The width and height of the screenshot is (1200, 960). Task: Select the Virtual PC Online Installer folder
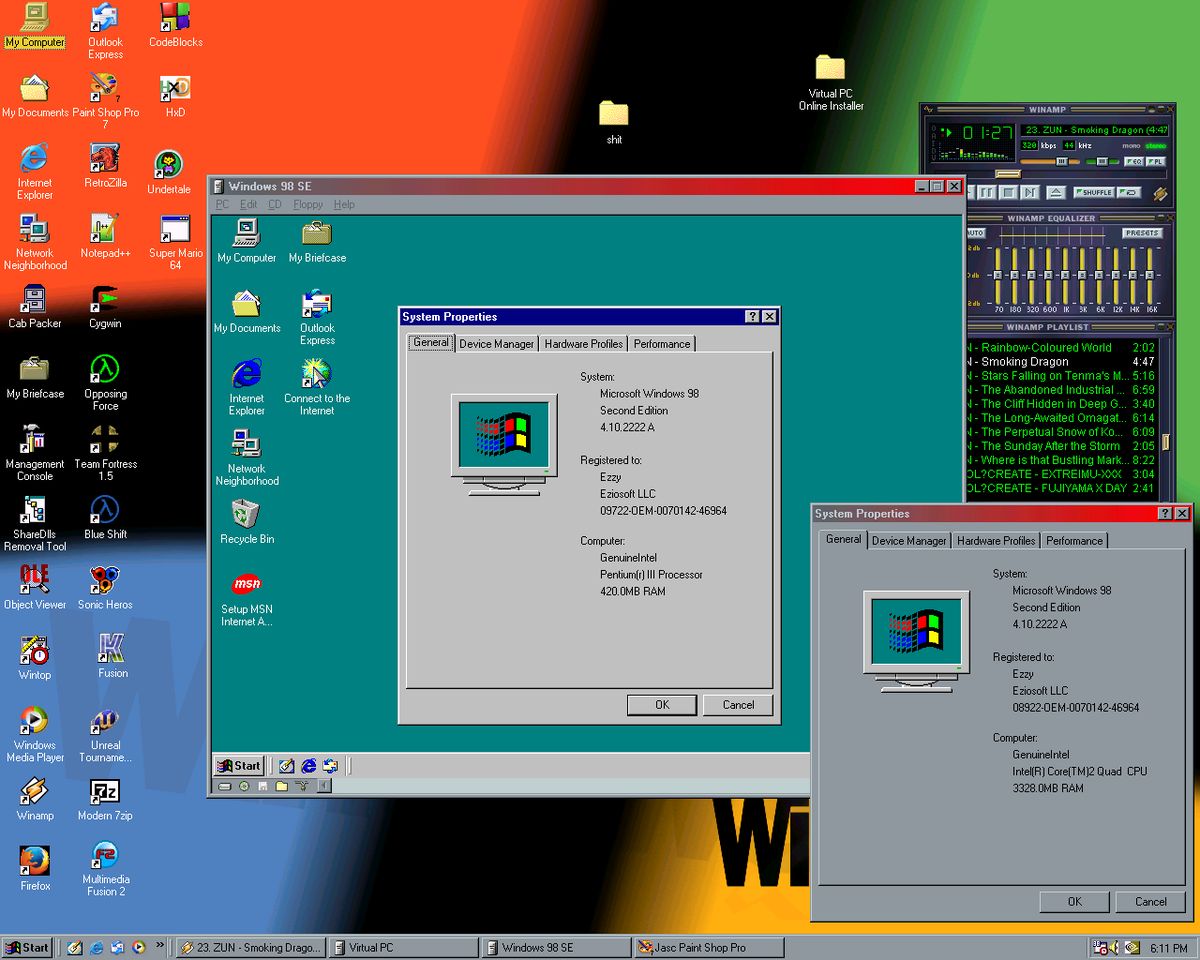(x=830, y=68)
